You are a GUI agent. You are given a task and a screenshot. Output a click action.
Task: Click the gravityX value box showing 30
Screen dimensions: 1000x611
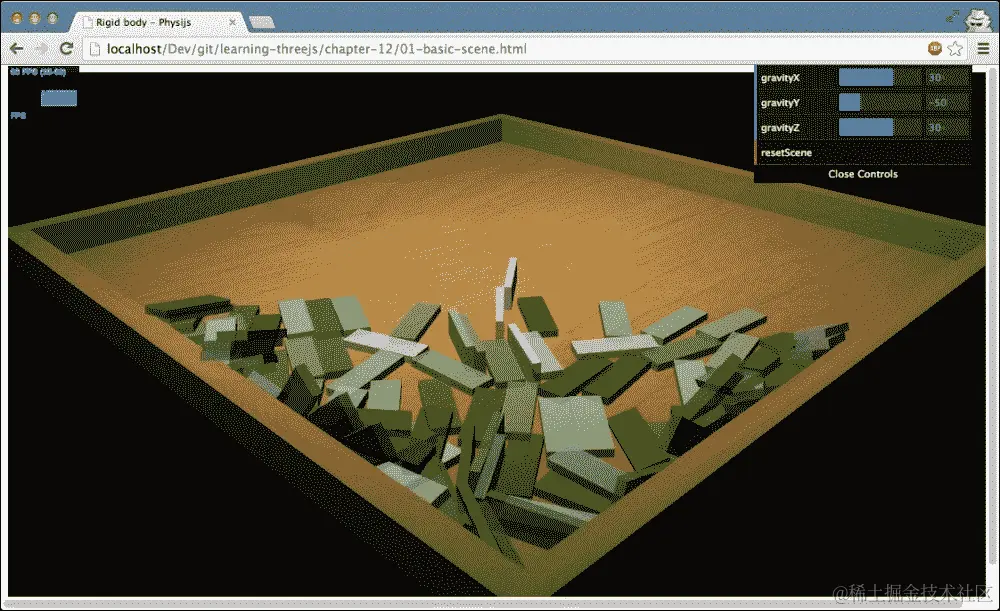(947, 78)
